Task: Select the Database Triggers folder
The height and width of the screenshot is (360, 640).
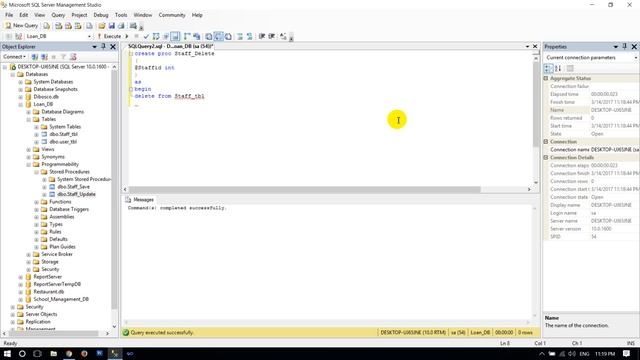Action: pyautogui.click(x=69, y=209)
